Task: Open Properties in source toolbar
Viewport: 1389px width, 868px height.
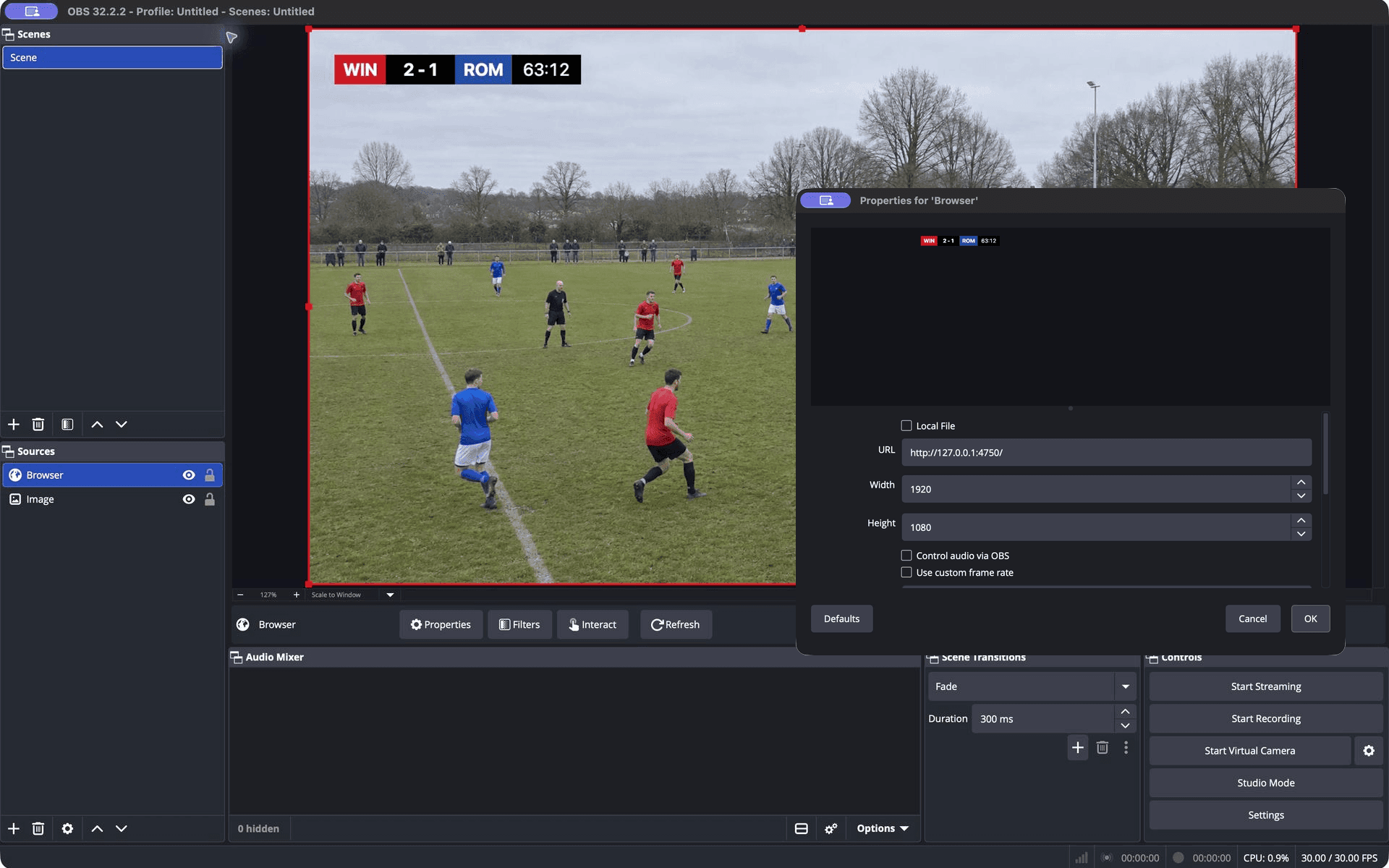Action: 441,624
